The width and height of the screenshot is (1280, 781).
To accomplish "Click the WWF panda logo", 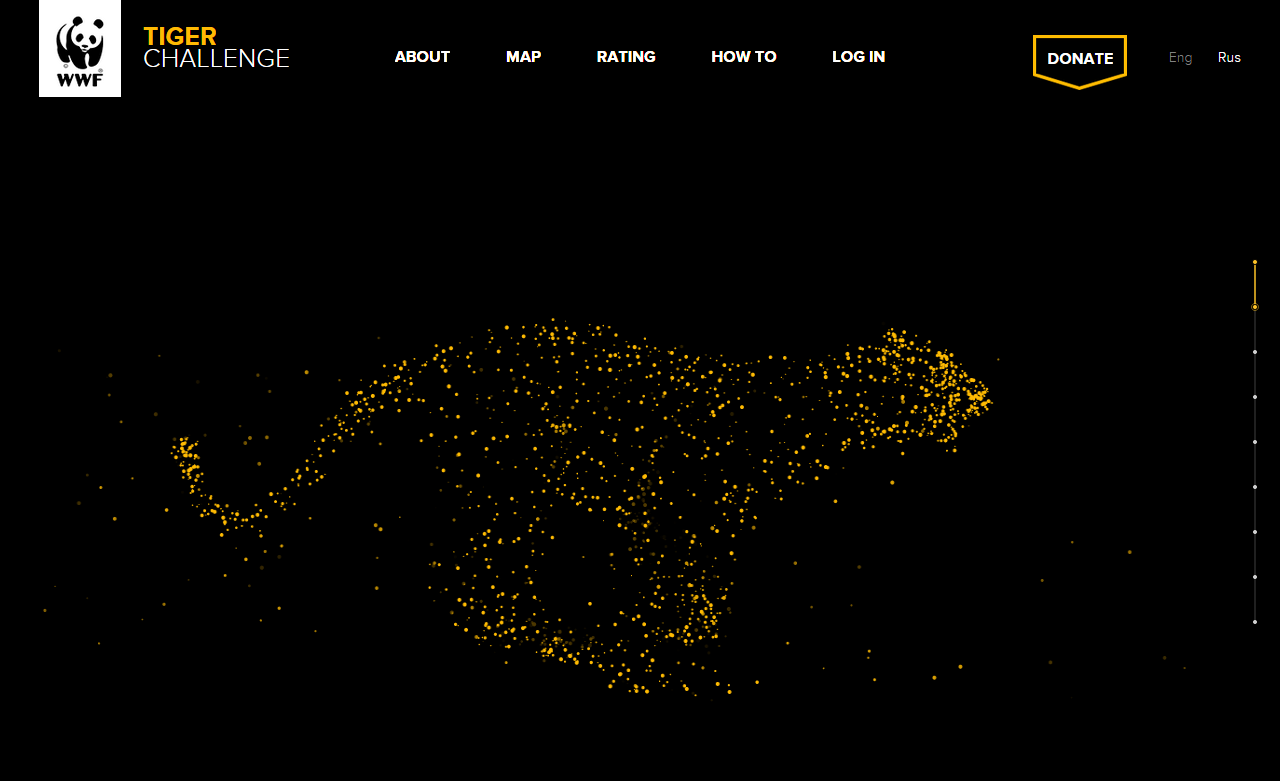I will pyautogui.click(x=80, y=48).
